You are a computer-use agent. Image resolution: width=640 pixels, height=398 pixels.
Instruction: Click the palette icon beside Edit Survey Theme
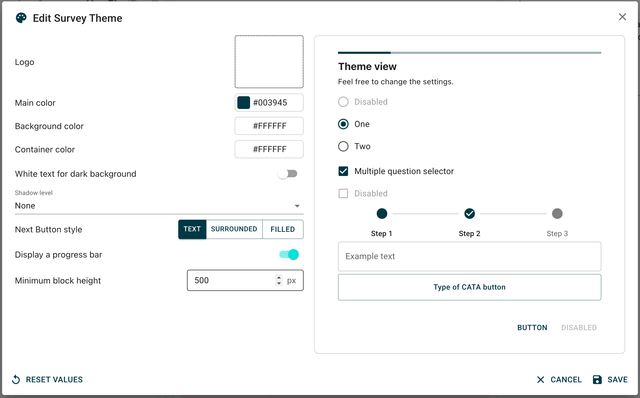pyautogui.click(x=21, y=18)
